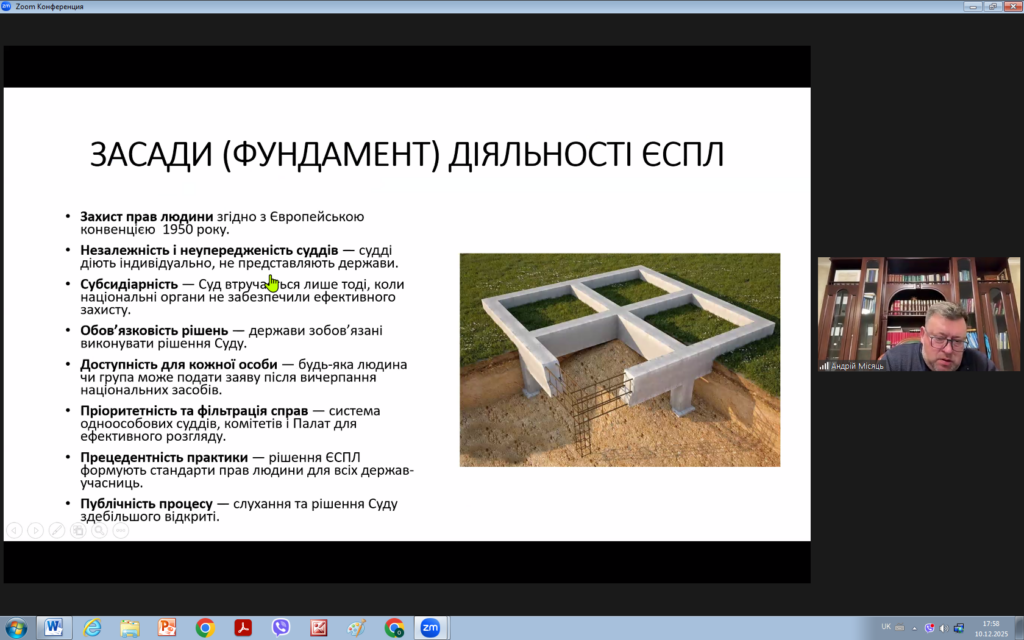Image resolution: width=1024 pixels, height=640 pixels.
Task: Open Adobe Acrobat from taskbar
Action: [x=242, y=627]
